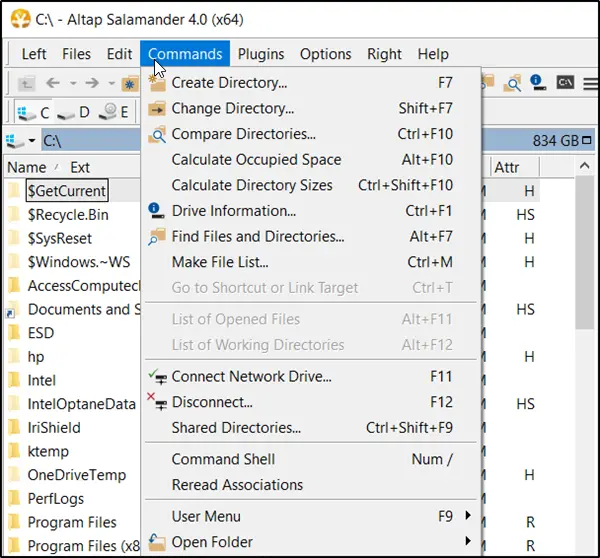
Task: Expand the Open Folder submenu
Action: pyautogui.click(x=311, y=542)
